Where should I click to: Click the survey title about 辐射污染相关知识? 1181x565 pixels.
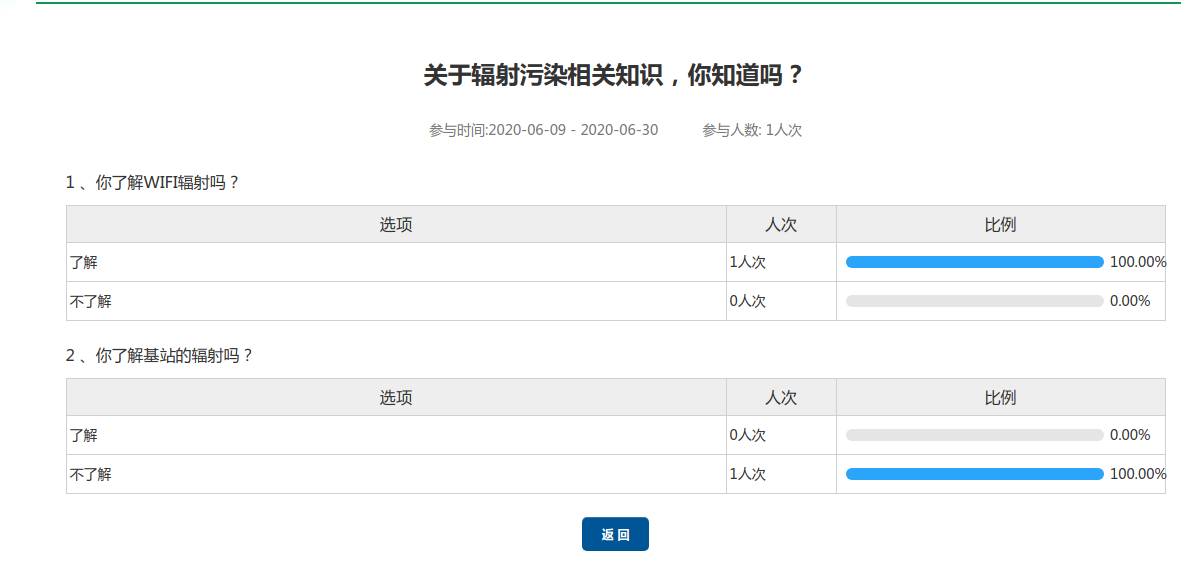click(x=614, y=76)
